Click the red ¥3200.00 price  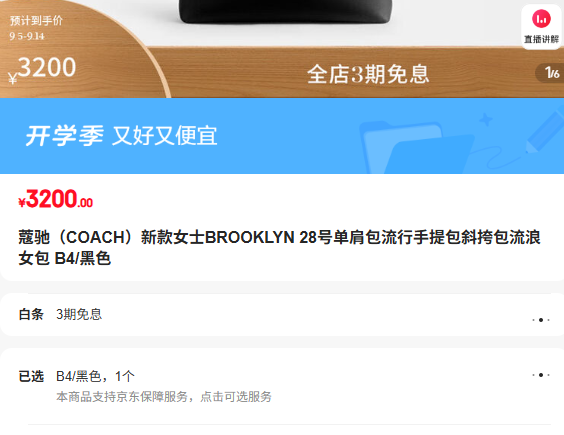point(56,199)
